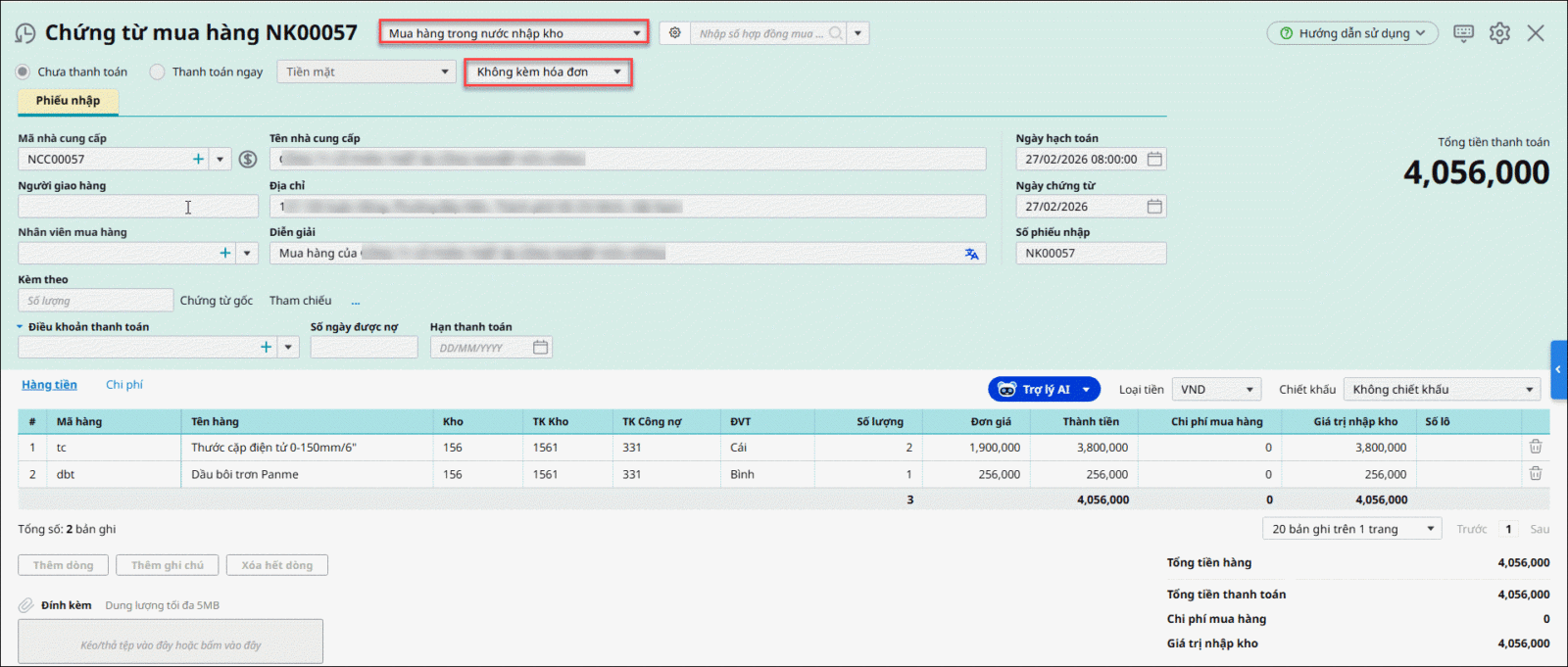Click the supplier debt dollar icon
Image resolution: width=1568 pixels, height=667 pixels.
pyautogui.click(x=248, y=160)
